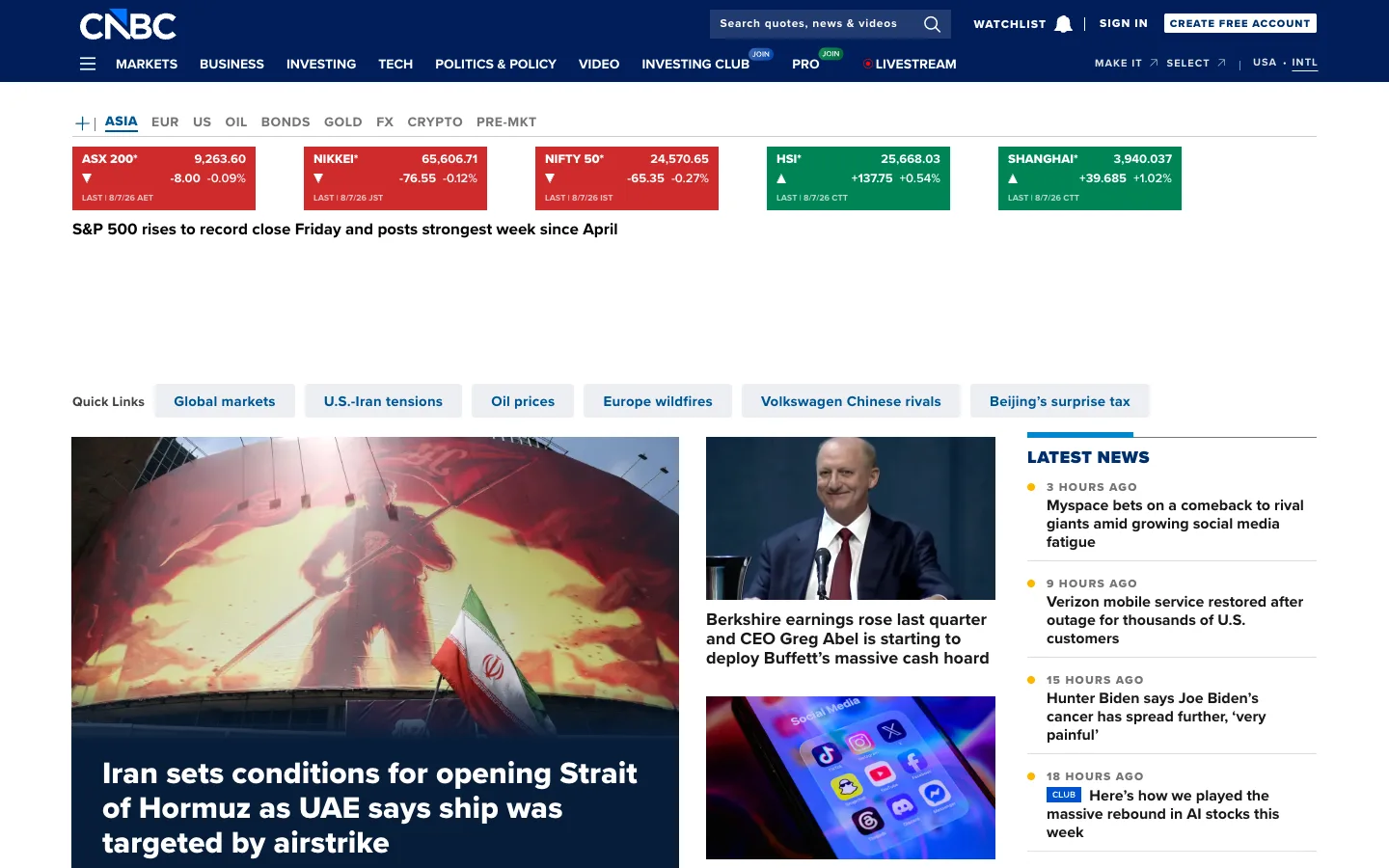
Task: Open the SHANGHAI quote card
Action: [x=1090, y=178]
